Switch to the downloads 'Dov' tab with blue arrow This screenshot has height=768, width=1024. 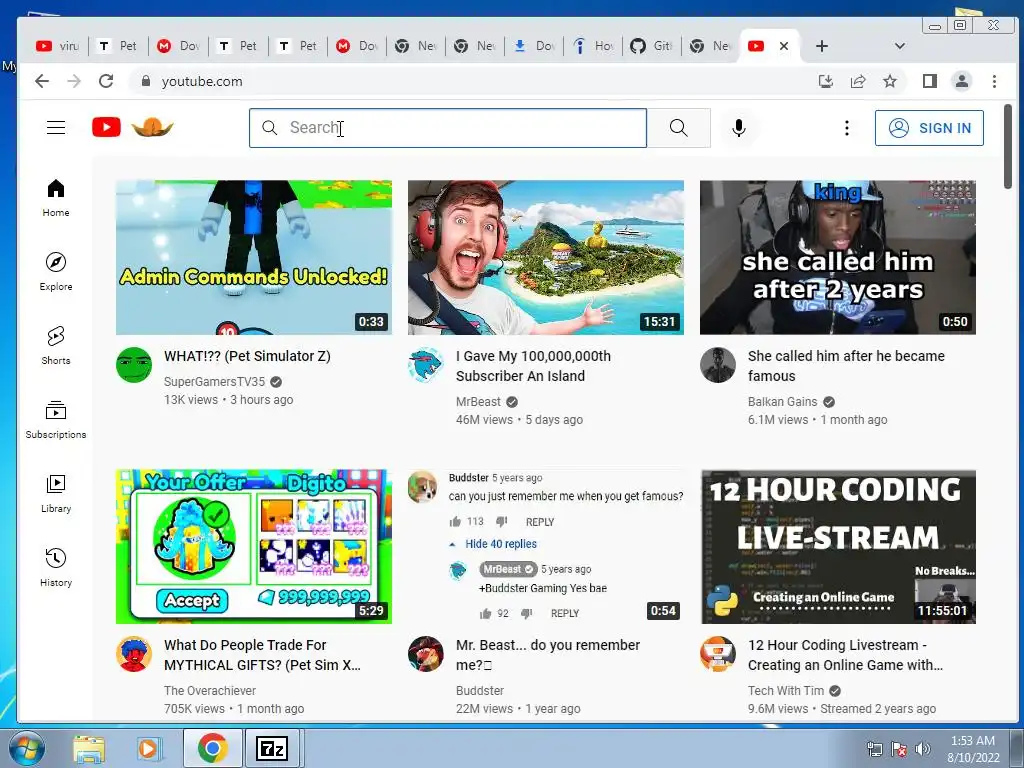coord(534,46)
